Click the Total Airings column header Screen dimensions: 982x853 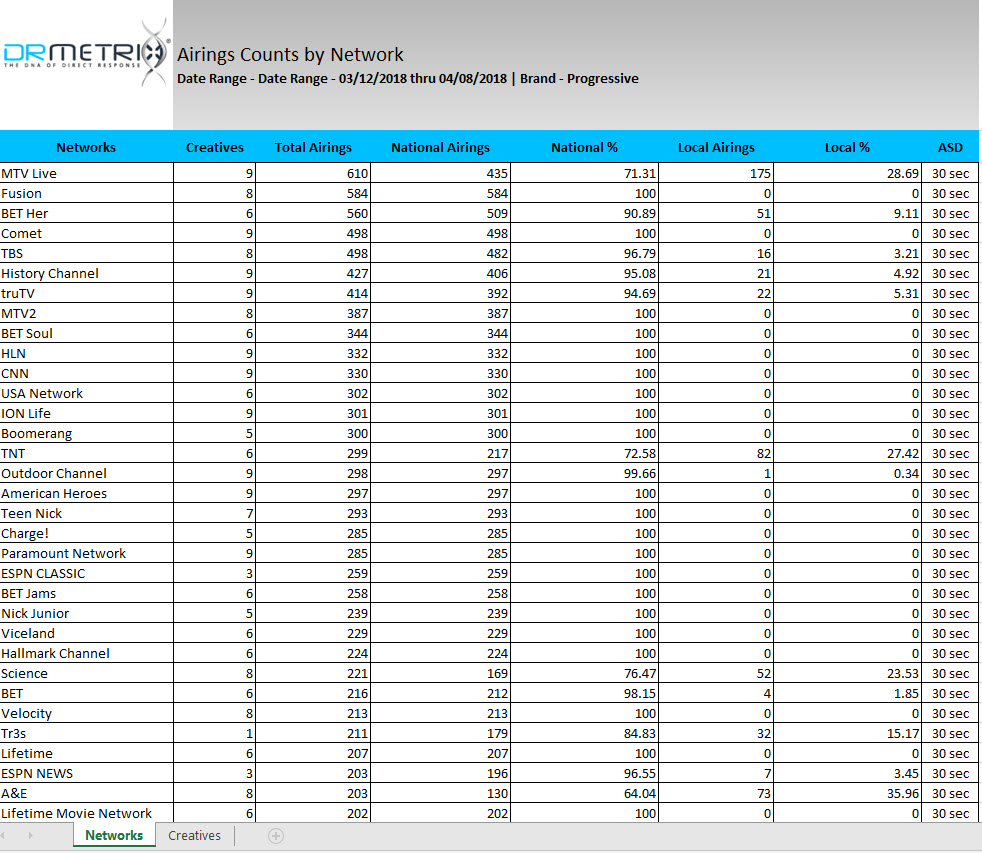tap(313, 147)
